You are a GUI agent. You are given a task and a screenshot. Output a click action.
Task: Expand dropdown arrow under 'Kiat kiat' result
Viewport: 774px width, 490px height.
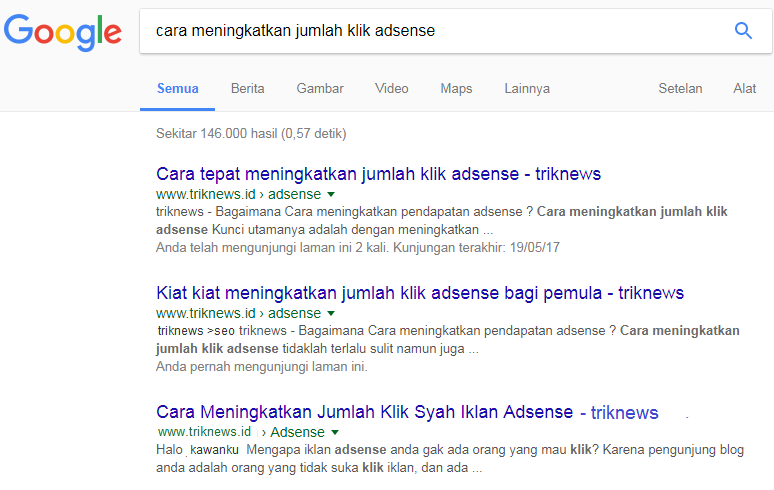click(331, 313)
